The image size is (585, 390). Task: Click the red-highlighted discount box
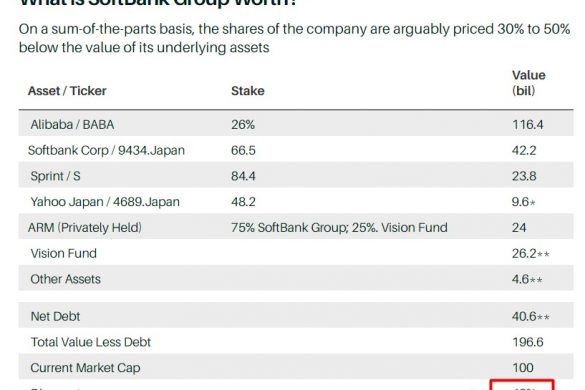point(522,385)
